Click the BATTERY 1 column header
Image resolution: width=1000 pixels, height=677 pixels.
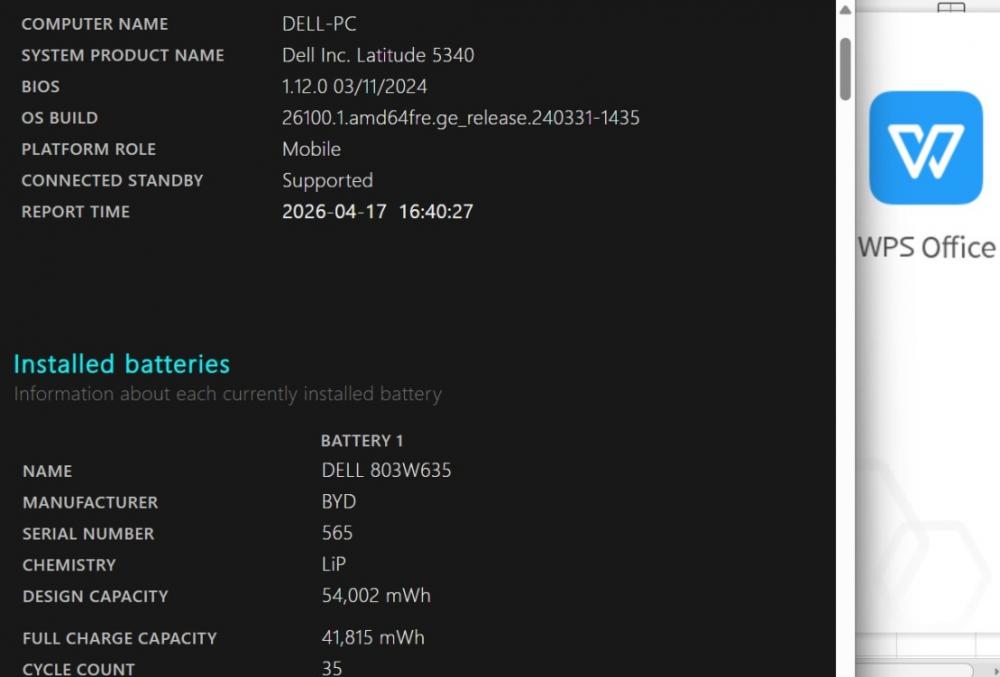[362, 441]
